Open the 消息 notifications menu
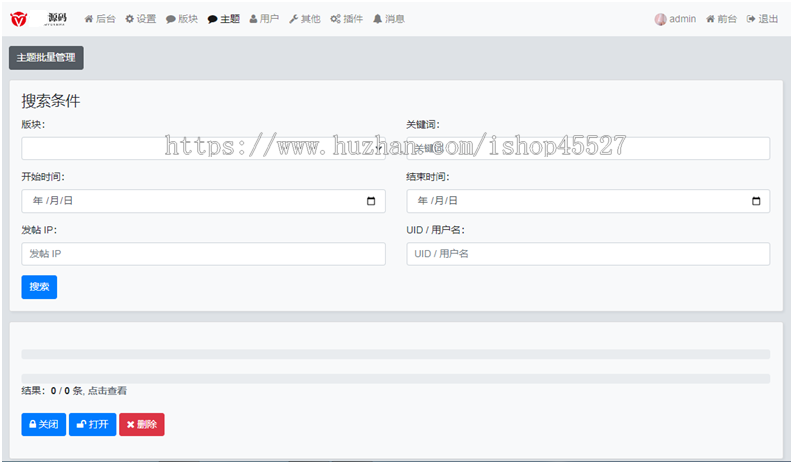The width and height of the screenshot is (793, 464). 388,19
